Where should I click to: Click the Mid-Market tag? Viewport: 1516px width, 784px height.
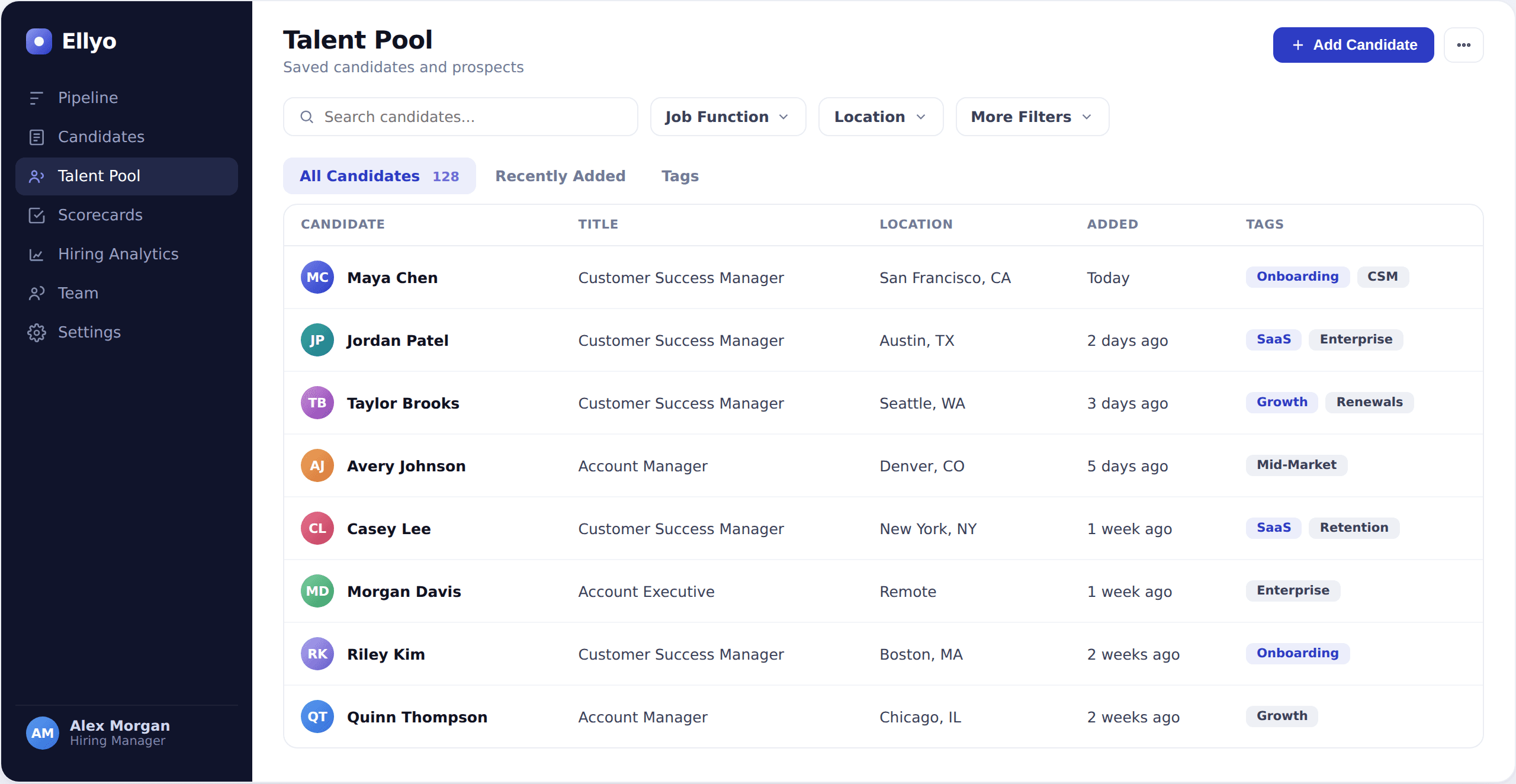(1296, 465)
